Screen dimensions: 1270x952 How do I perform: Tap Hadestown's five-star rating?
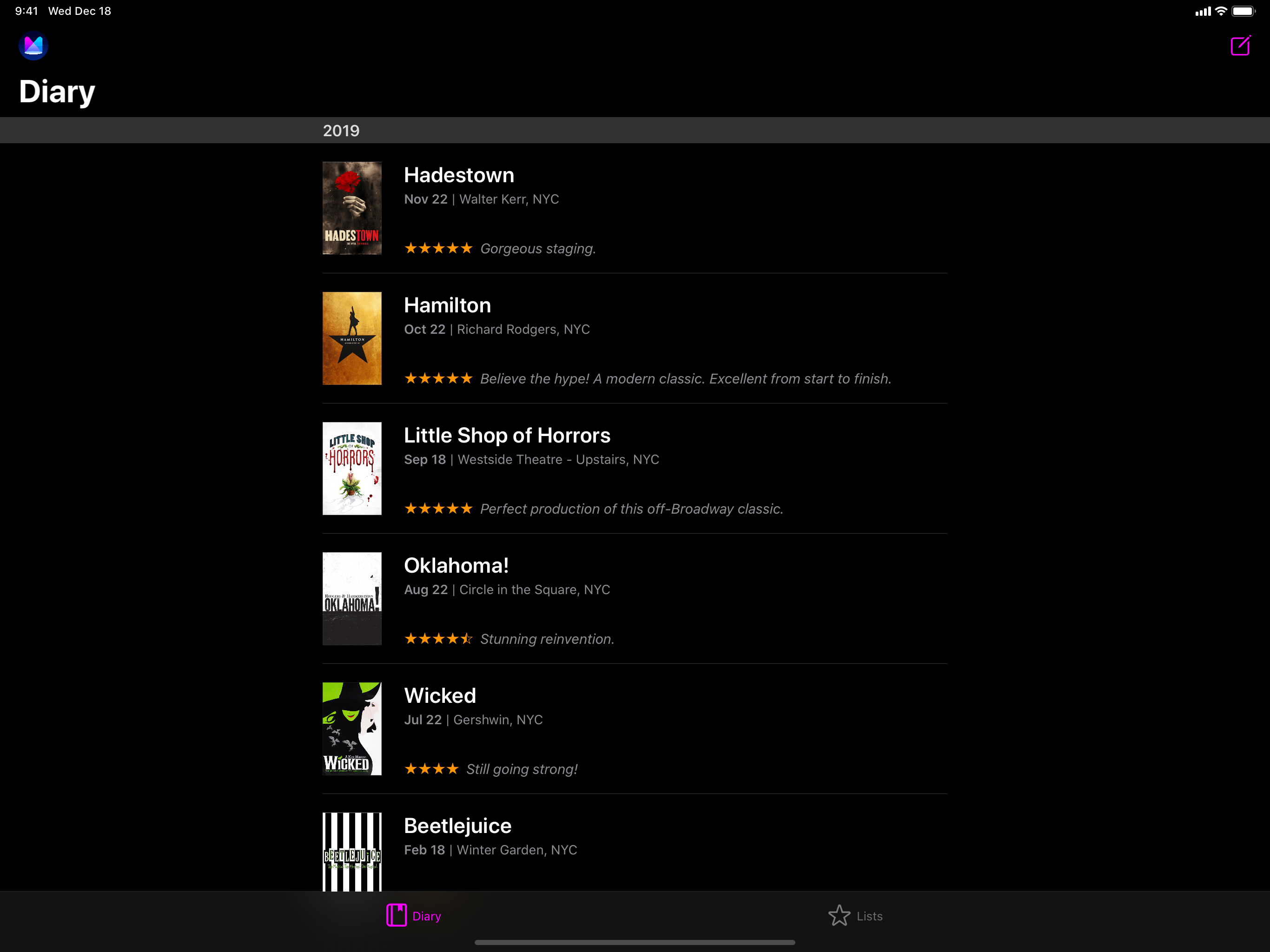[x=438, y=249]
